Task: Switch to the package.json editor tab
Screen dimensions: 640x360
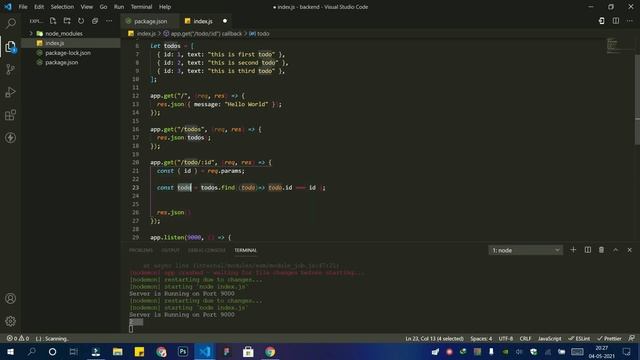Action: pos(150,21)
